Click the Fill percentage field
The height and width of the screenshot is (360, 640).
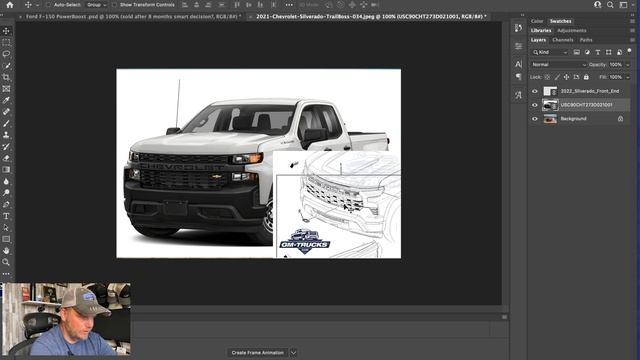click(616, 77)
